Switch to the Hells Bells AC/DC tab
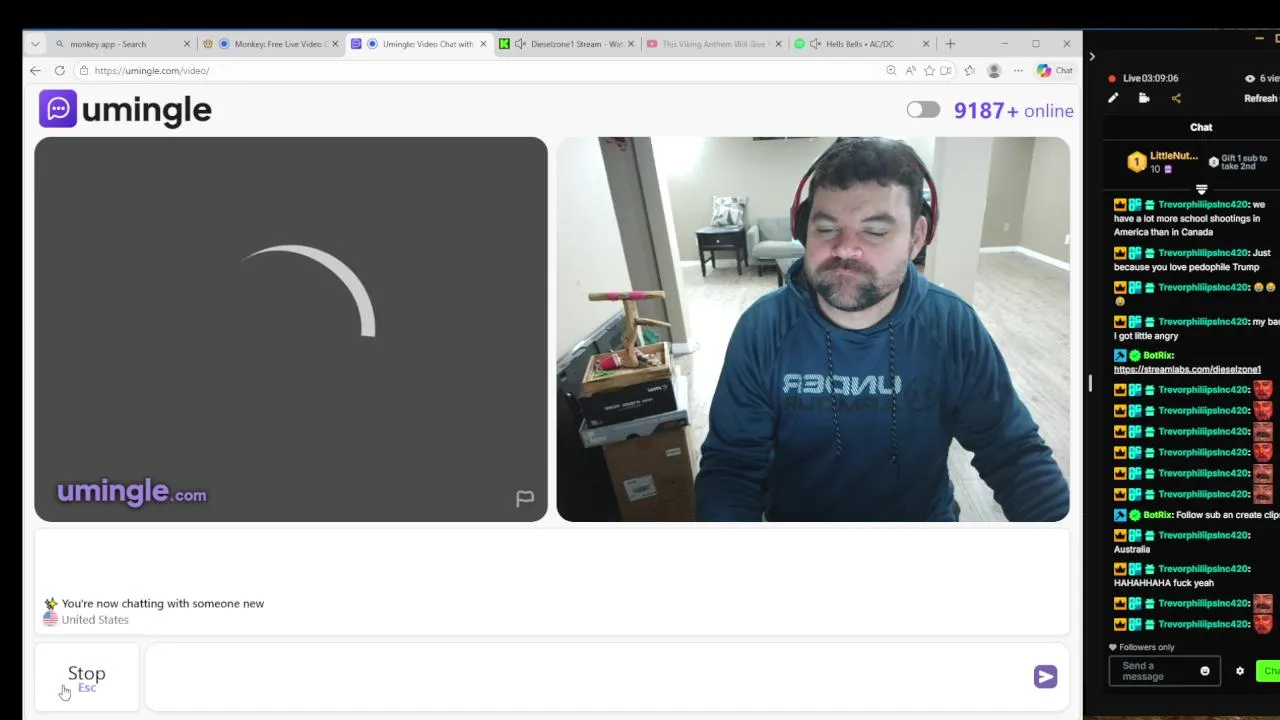 (x=862, y=44)
